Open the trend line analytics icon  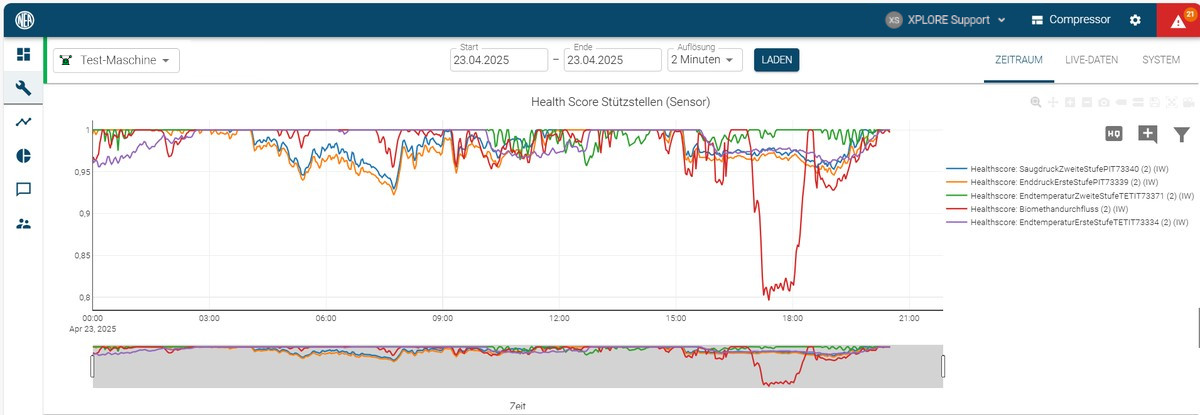click(23, 122)
